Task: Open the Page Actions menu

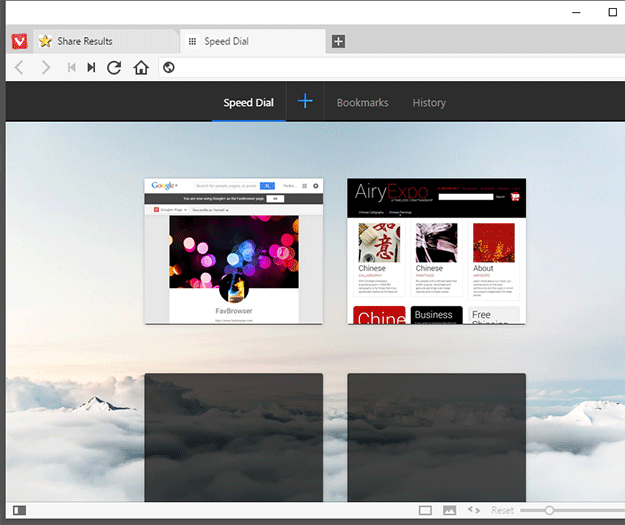Action: 474,510
